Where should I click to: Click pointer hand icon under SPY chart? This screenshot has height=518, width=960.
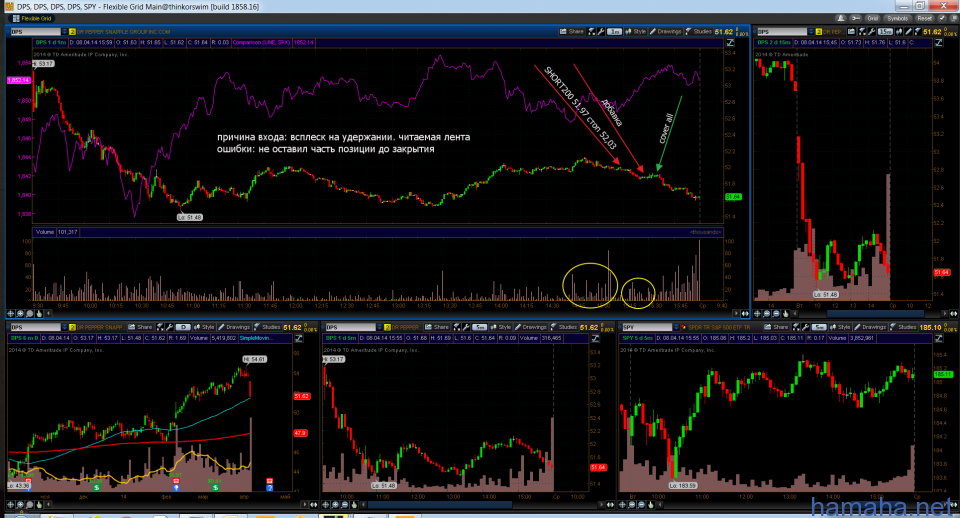(650, 505)
